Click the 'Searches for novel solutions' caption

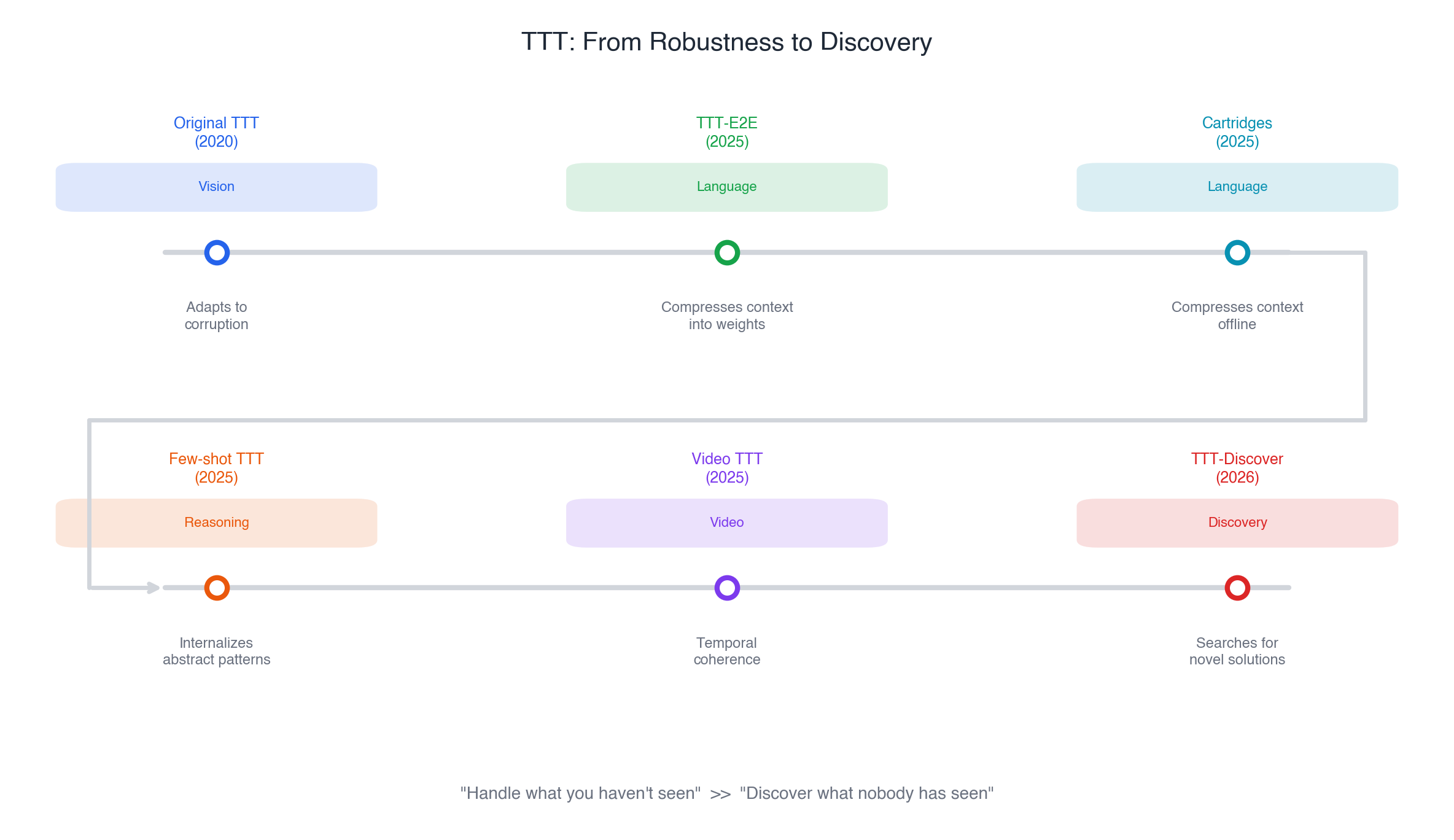[1237, 651]
